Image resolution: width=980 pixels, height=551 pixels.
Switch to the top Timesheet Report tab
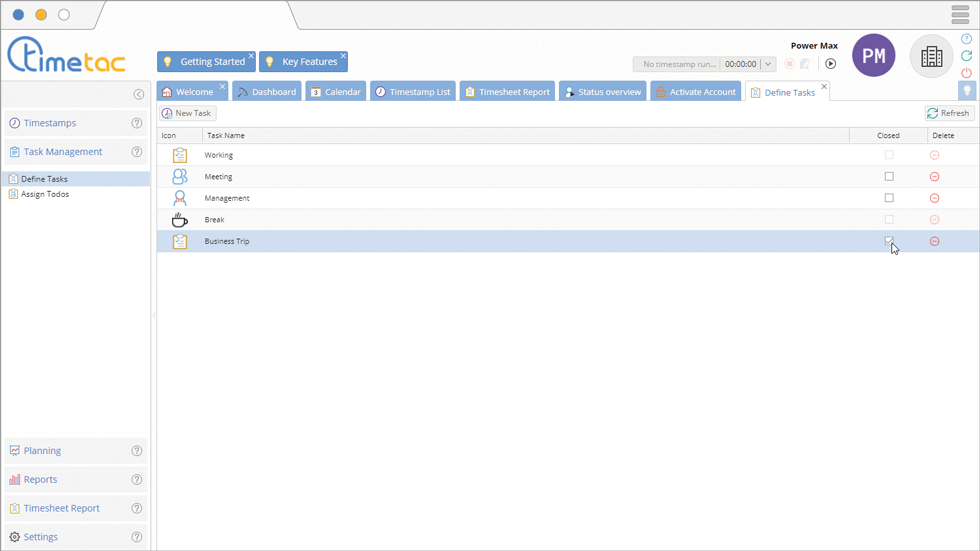coord(508,92)
